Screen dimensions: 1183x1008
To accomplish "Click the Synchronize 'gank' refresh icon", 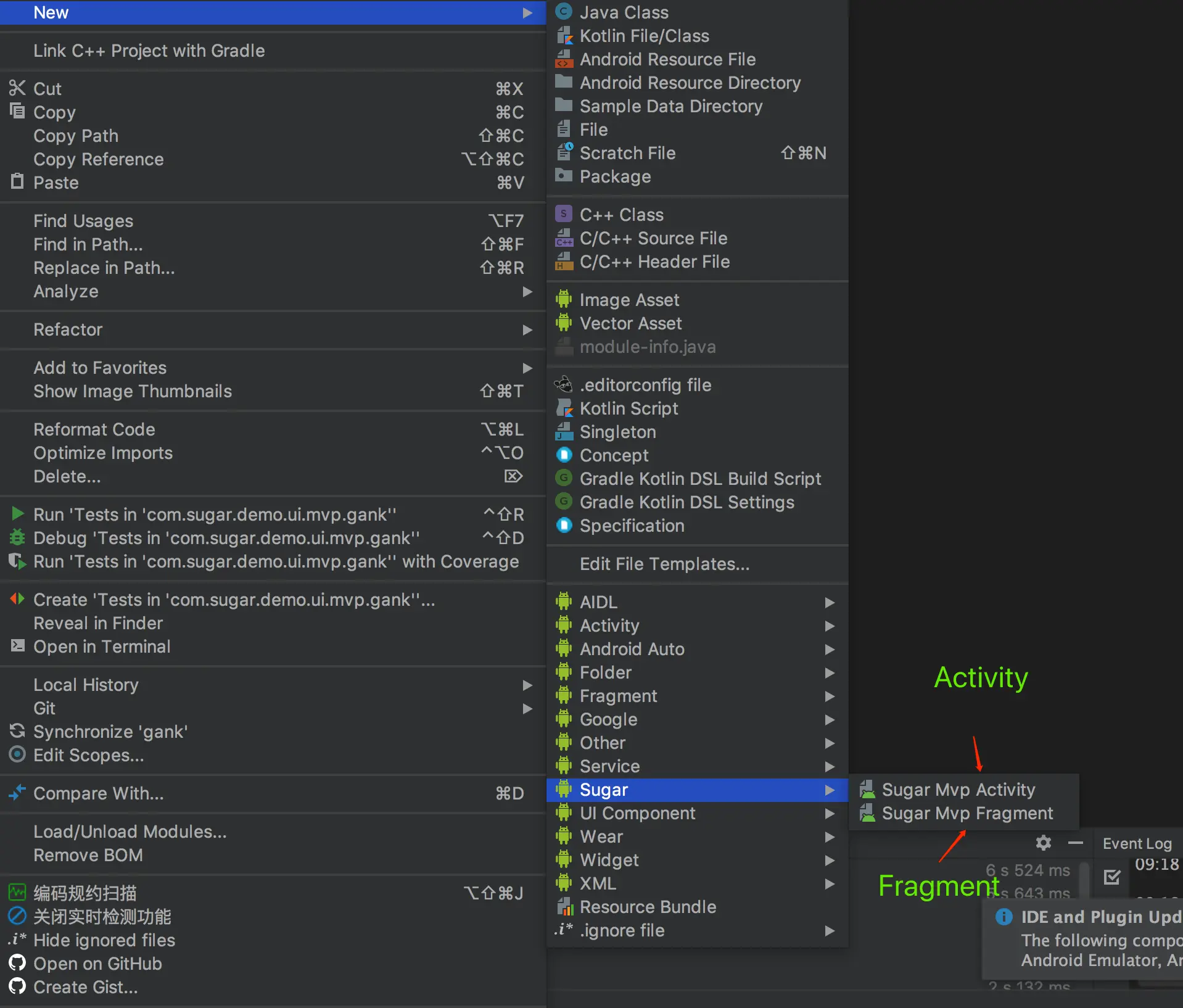I will [x=17, y=731].
